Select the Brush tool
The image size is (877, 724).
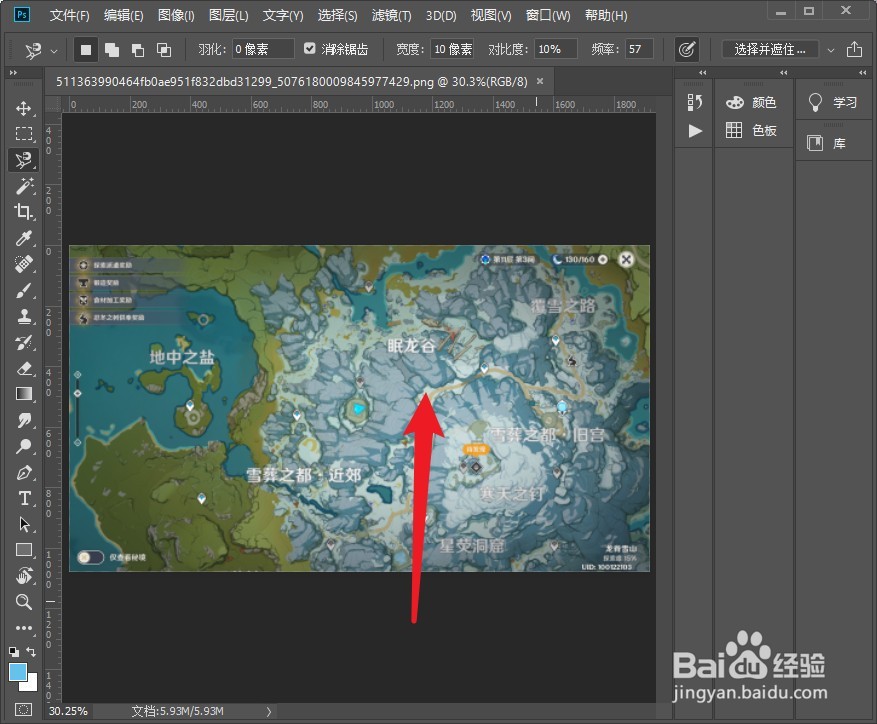(23, 290)
